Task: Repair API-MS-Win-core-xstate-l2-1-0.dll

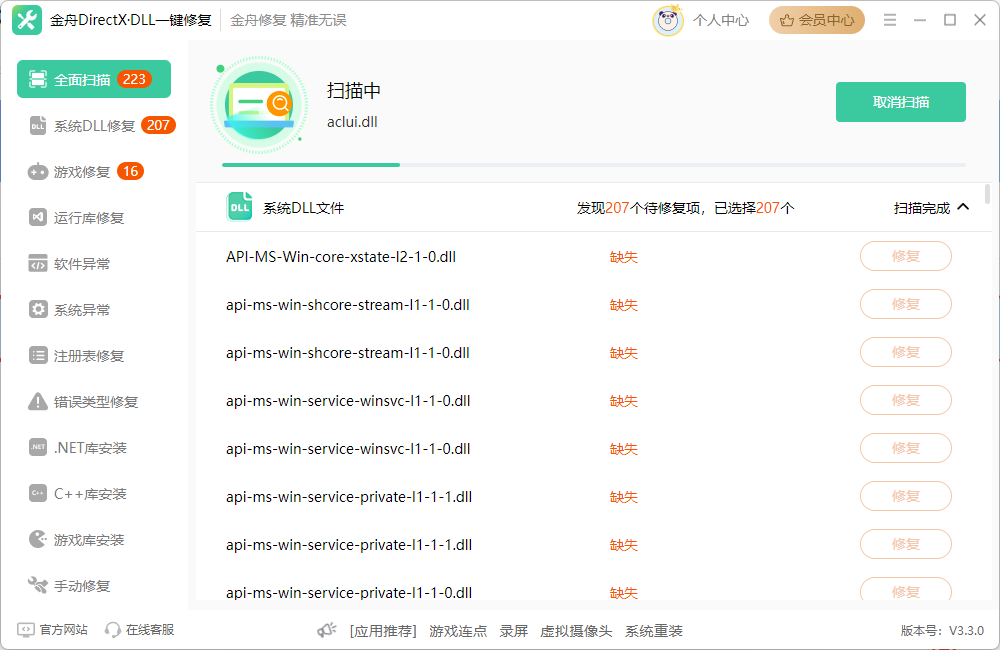Action: pyautogui.click(x=906, y=256)
